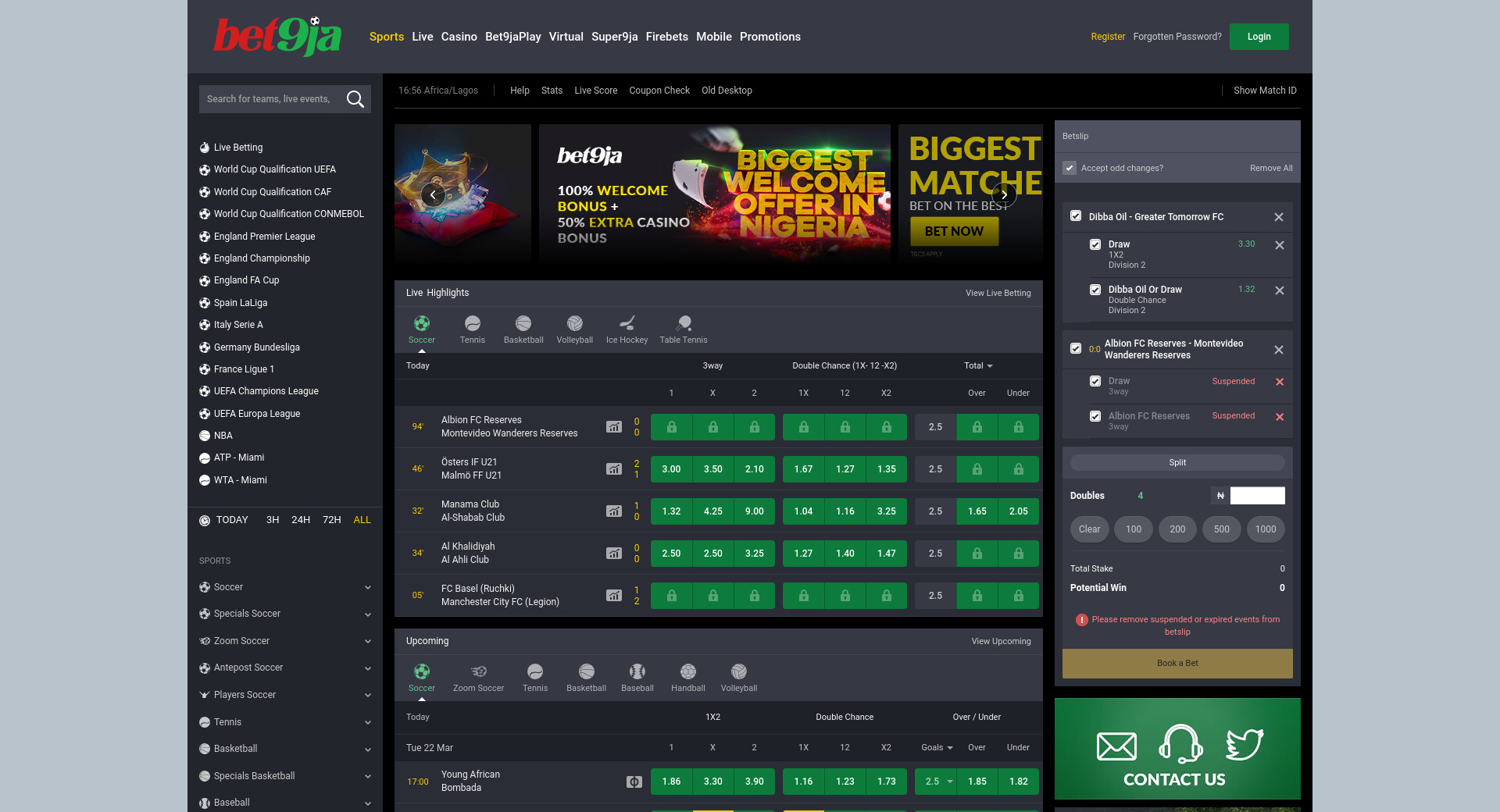
Task: Click next arrow on promo banner
Action: tap(1004, 194)
